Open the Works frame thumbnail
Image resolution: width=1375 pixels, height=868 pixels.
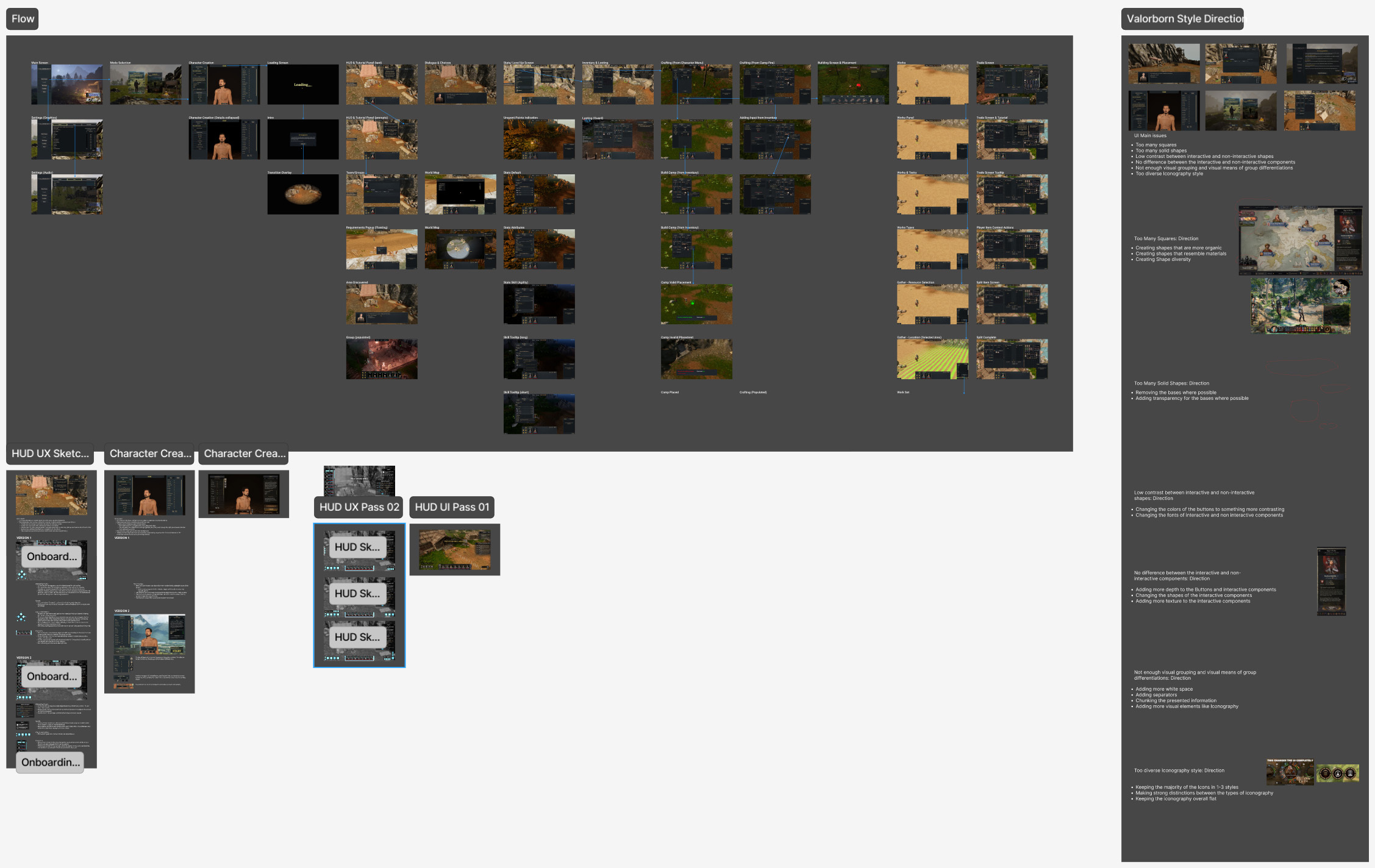[932, 85]
